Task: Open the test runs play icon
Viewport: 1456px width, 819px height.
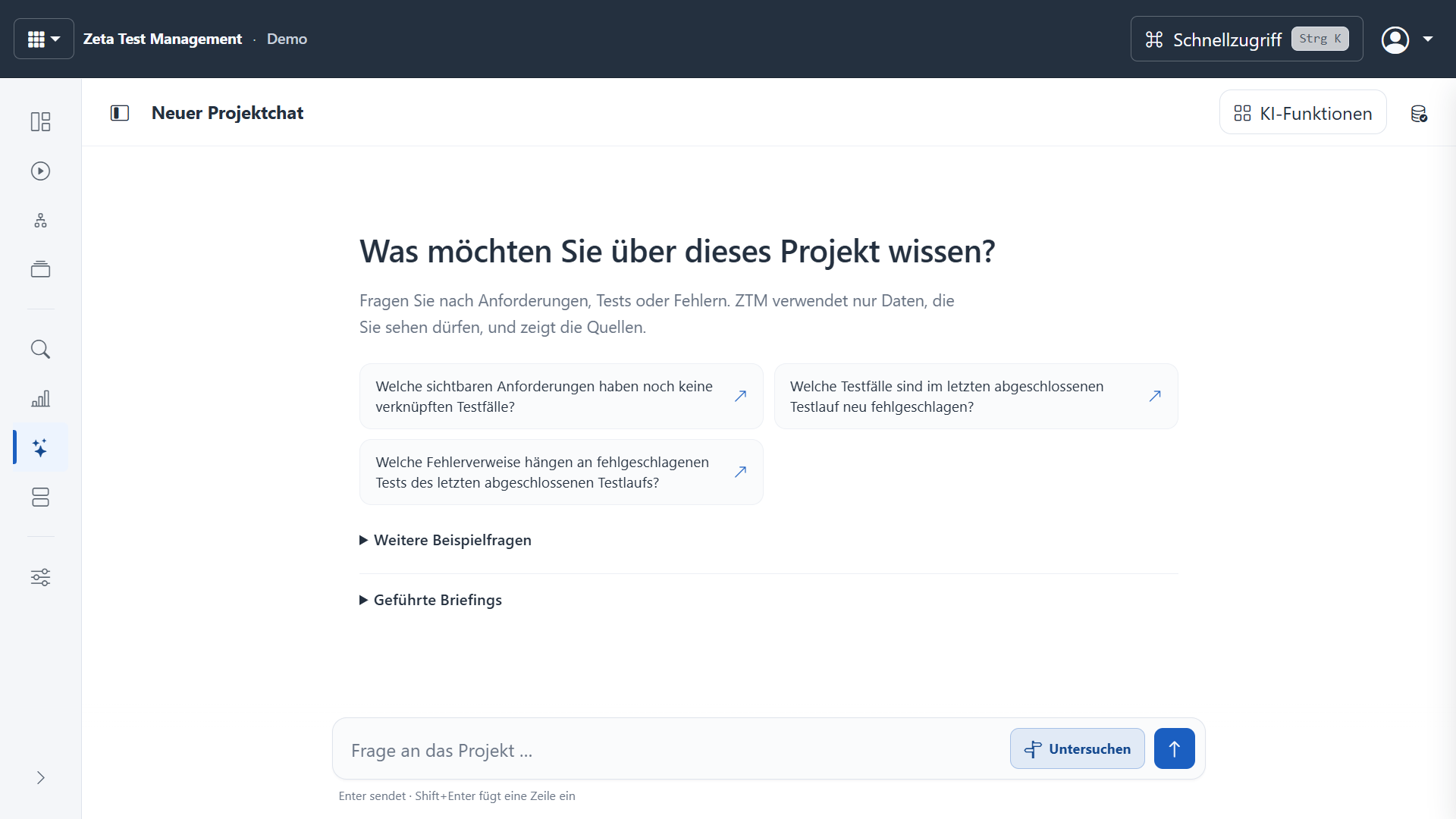Action: click(41, 171)
